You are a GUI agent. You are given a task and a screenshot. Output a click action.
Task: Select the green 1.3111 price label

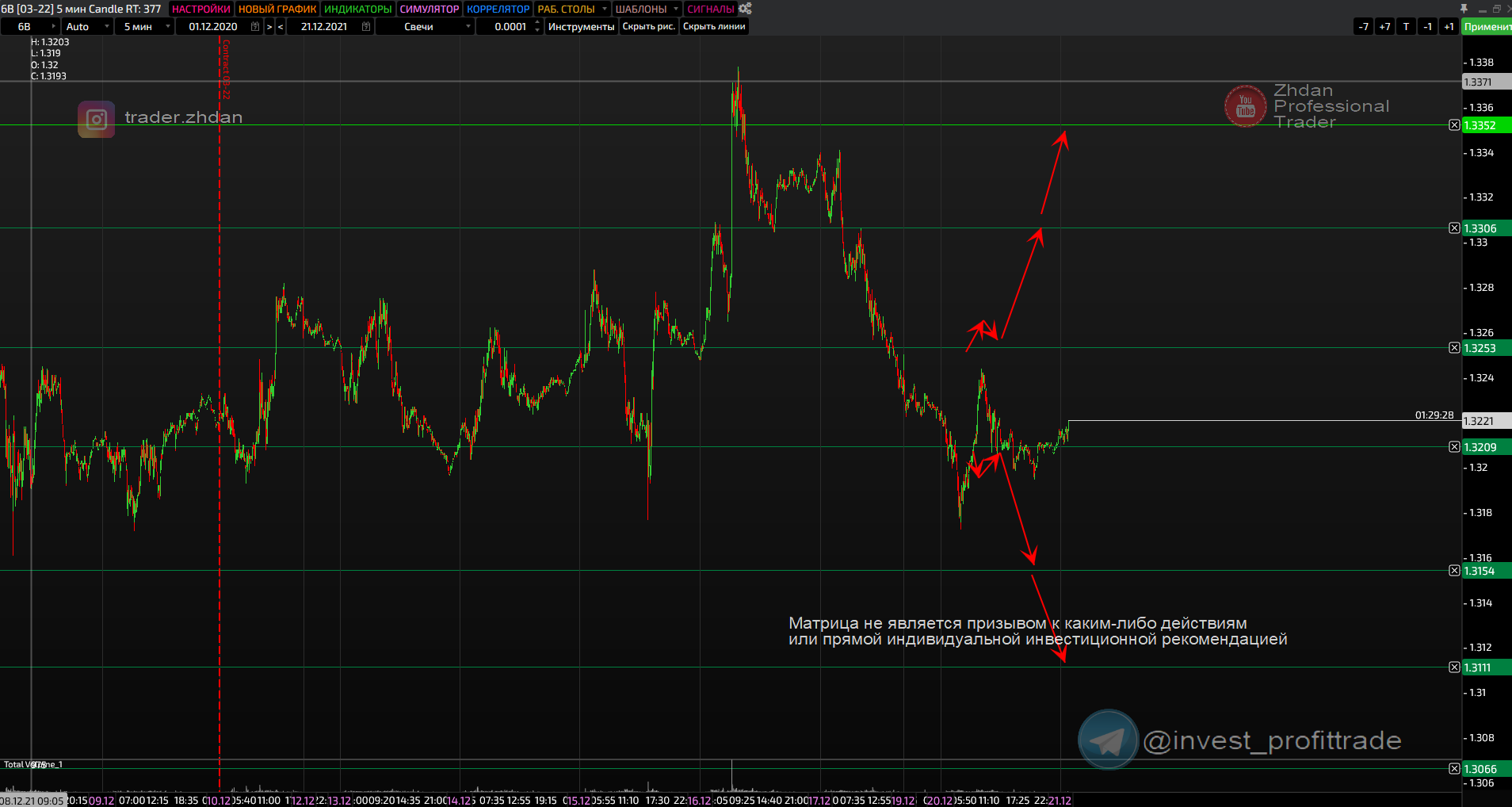pos(1487,667)
